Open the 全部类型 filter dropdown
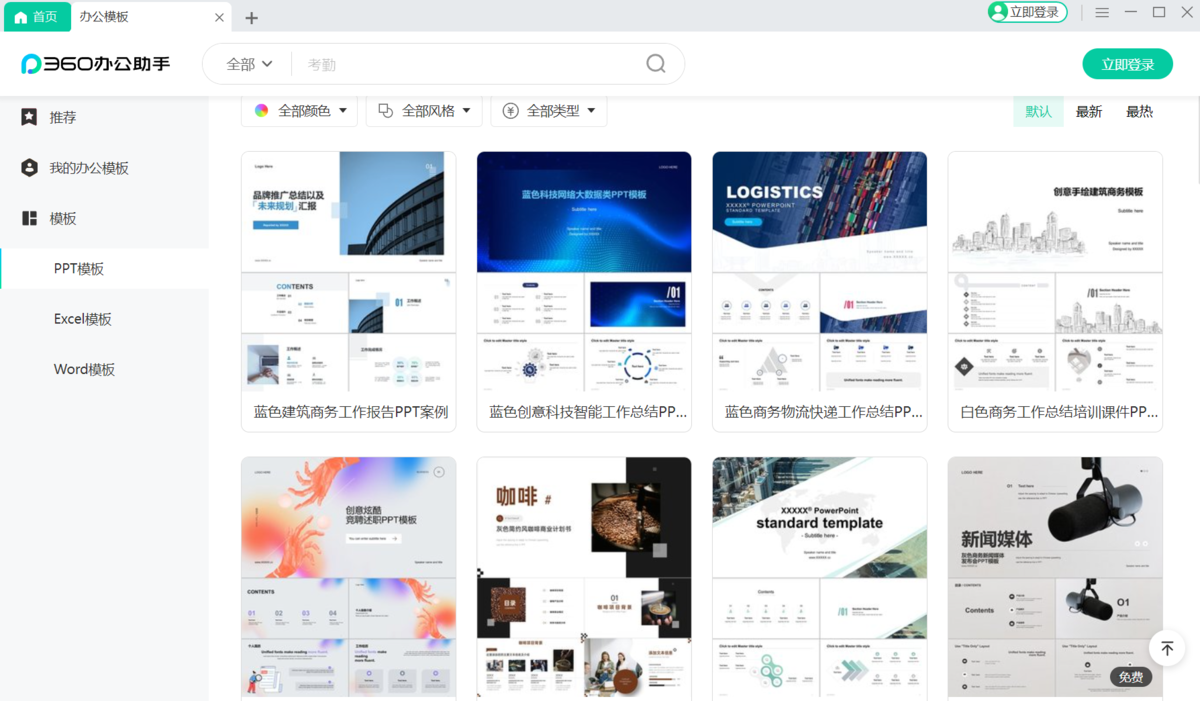This screenshot has height=701, width=1200. [548, 111]
